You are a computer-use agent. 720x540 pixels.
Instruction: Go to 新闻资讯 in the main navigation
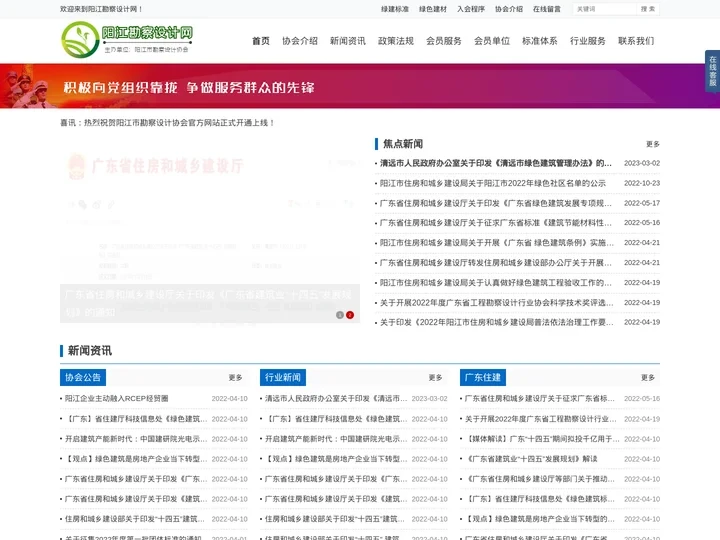click(348, 41)
